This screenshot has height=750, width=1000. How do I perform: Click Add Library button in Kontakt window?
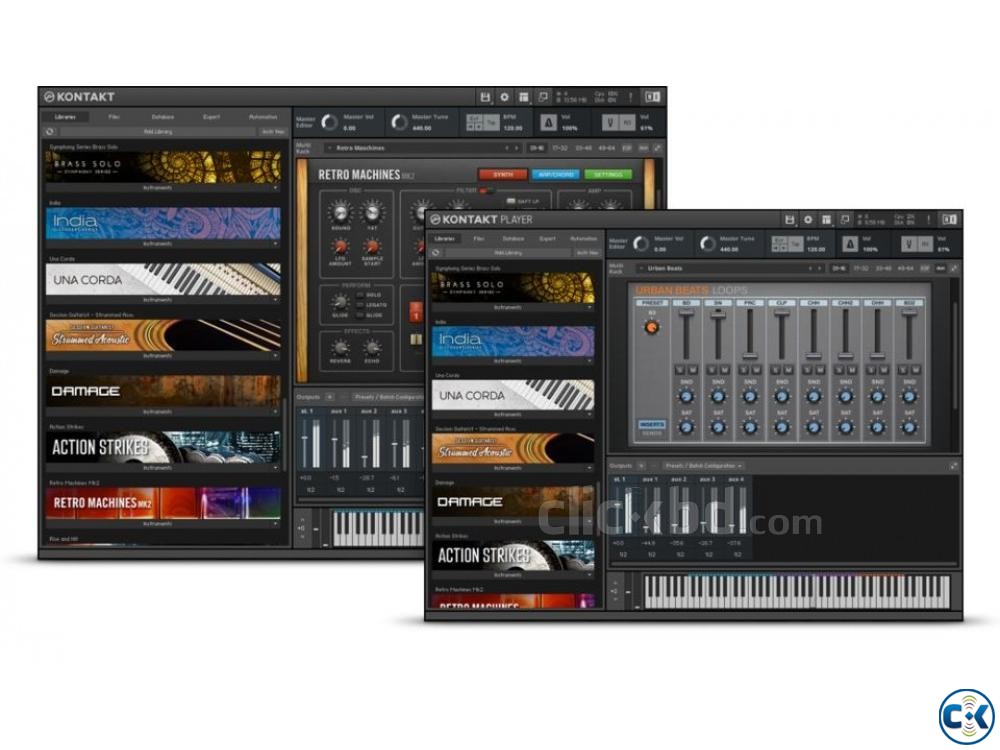point(157,131)
